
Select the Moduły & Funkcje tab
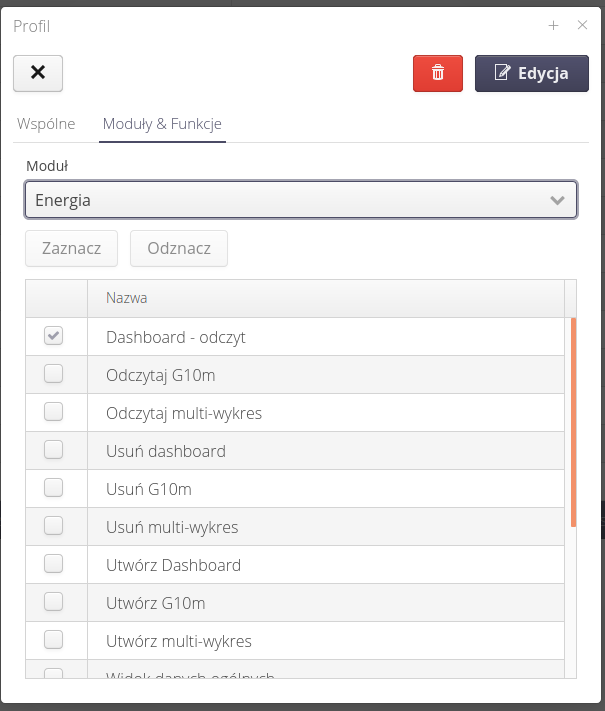point(162,124)
